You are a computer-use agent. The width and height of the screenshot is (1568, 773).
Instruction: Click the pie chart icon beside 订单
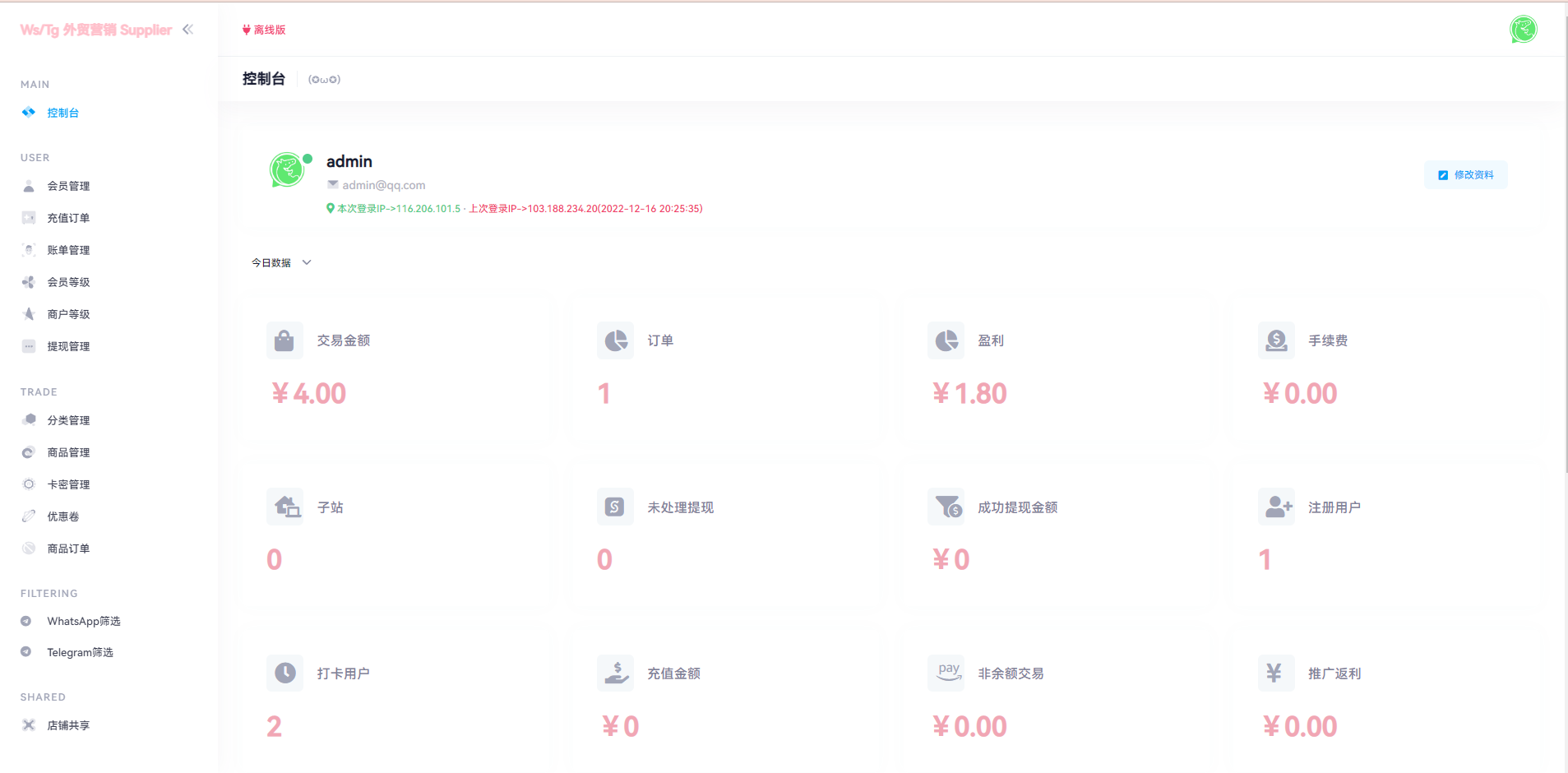click(x=615, y=340)
